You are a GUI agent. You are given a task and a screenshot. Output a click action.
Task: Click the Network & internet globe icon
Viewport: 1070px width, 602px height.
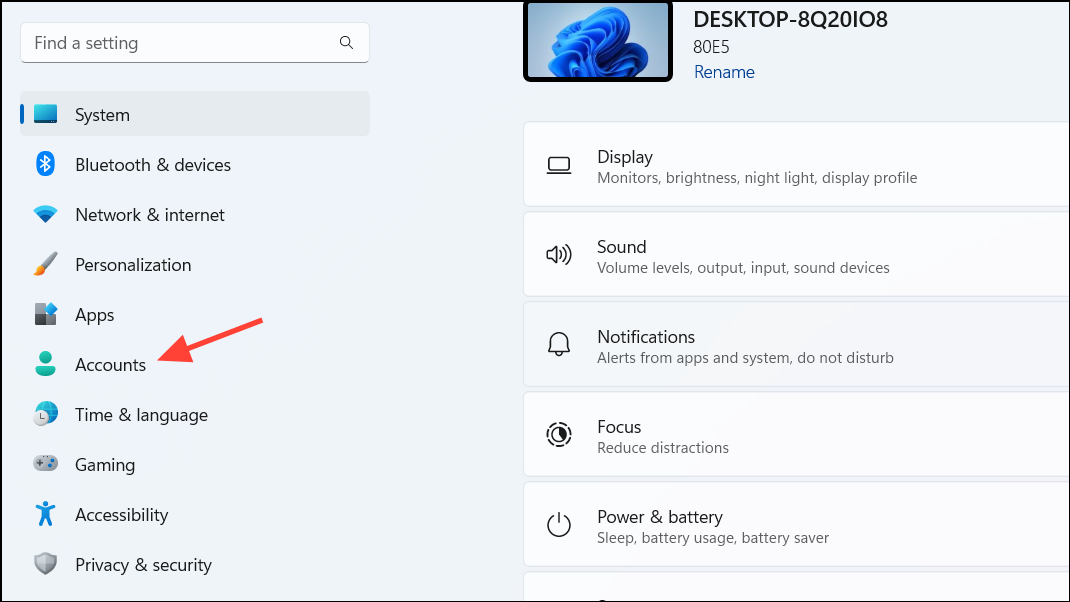click(x=45, y=214)
